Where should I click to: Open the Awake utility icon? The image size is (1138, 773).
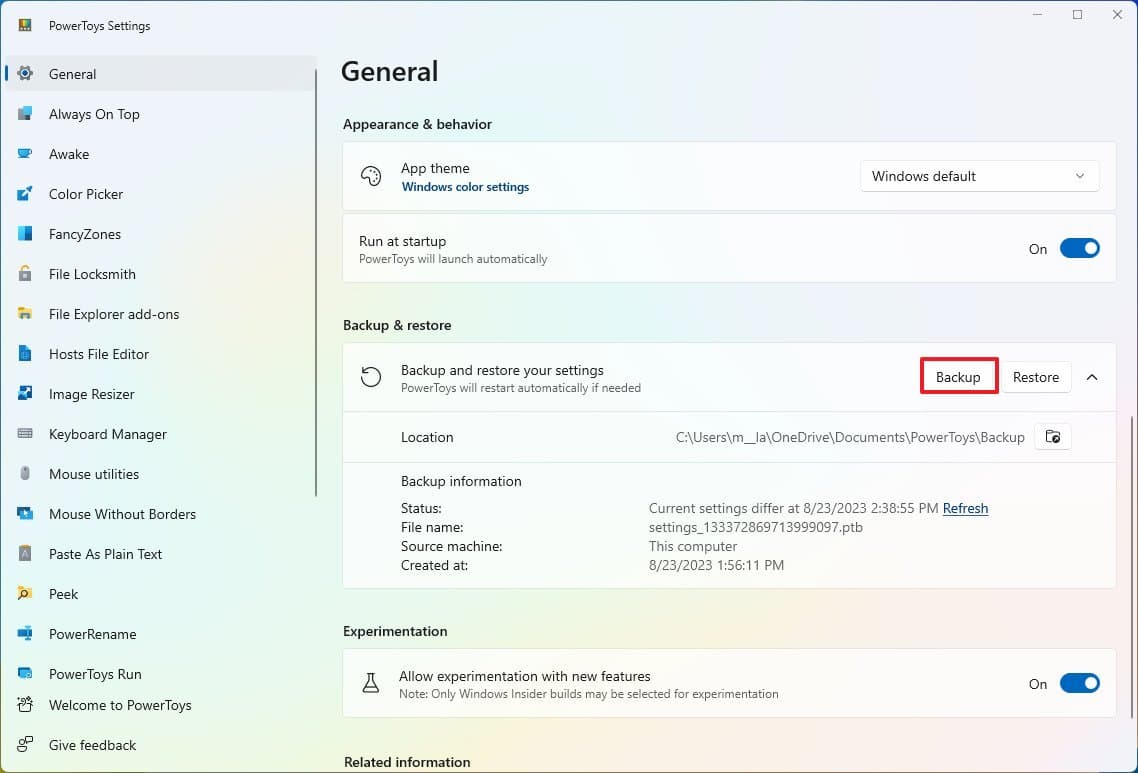(25, 154)
